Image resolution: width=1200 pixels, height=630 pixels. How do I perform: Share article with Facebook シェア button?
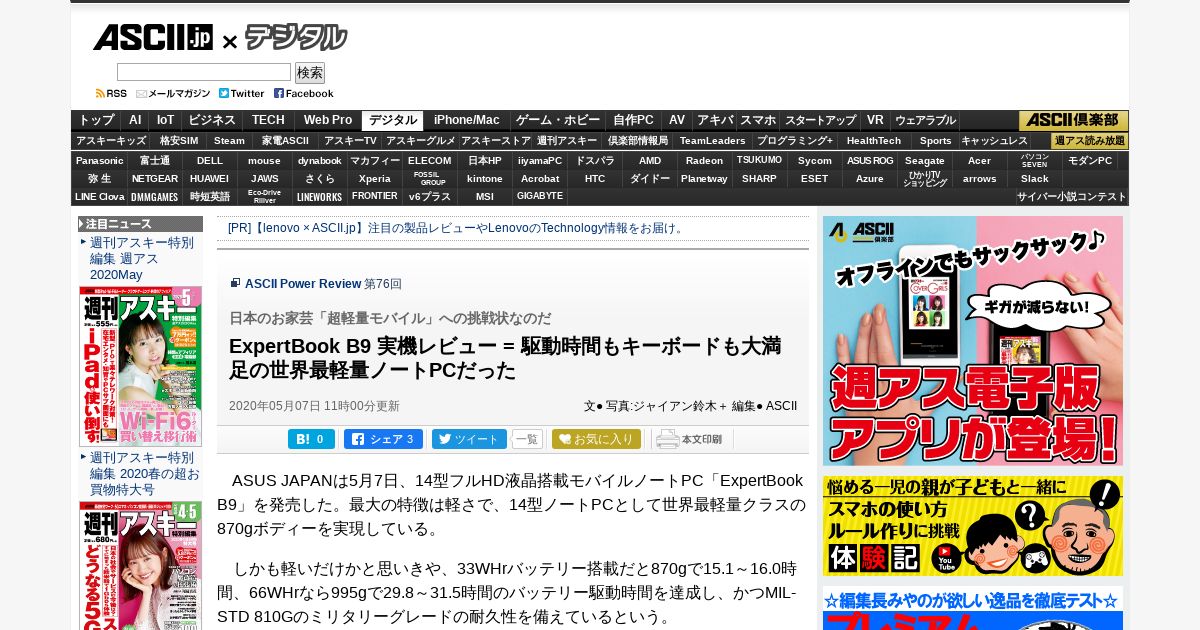point(383,439)
